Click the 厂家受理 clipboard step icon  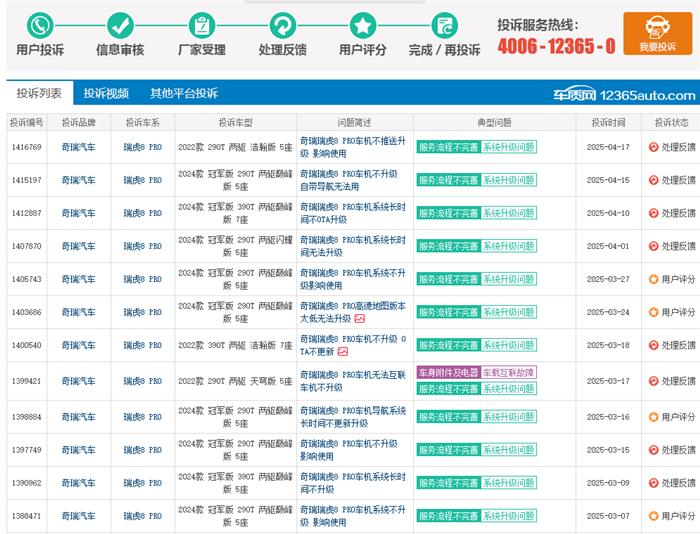click(x=202, y=25)
